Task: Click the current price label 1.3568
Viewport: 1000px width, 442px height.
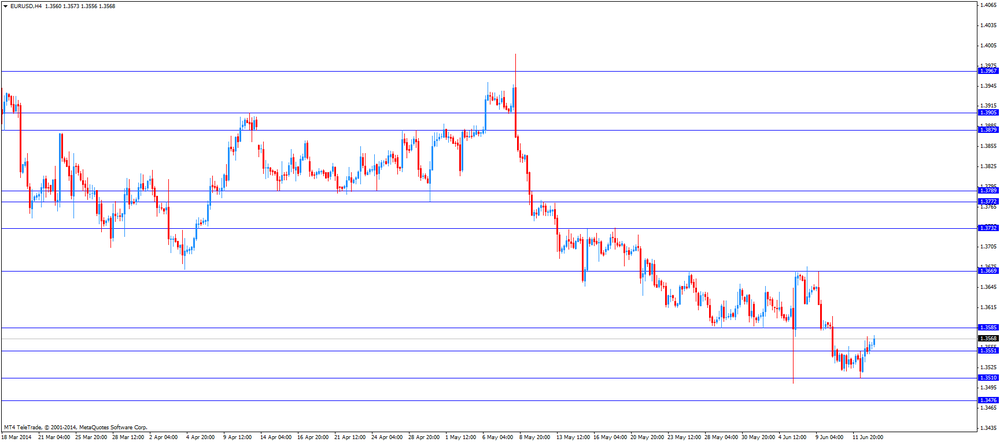Action: 988,339
